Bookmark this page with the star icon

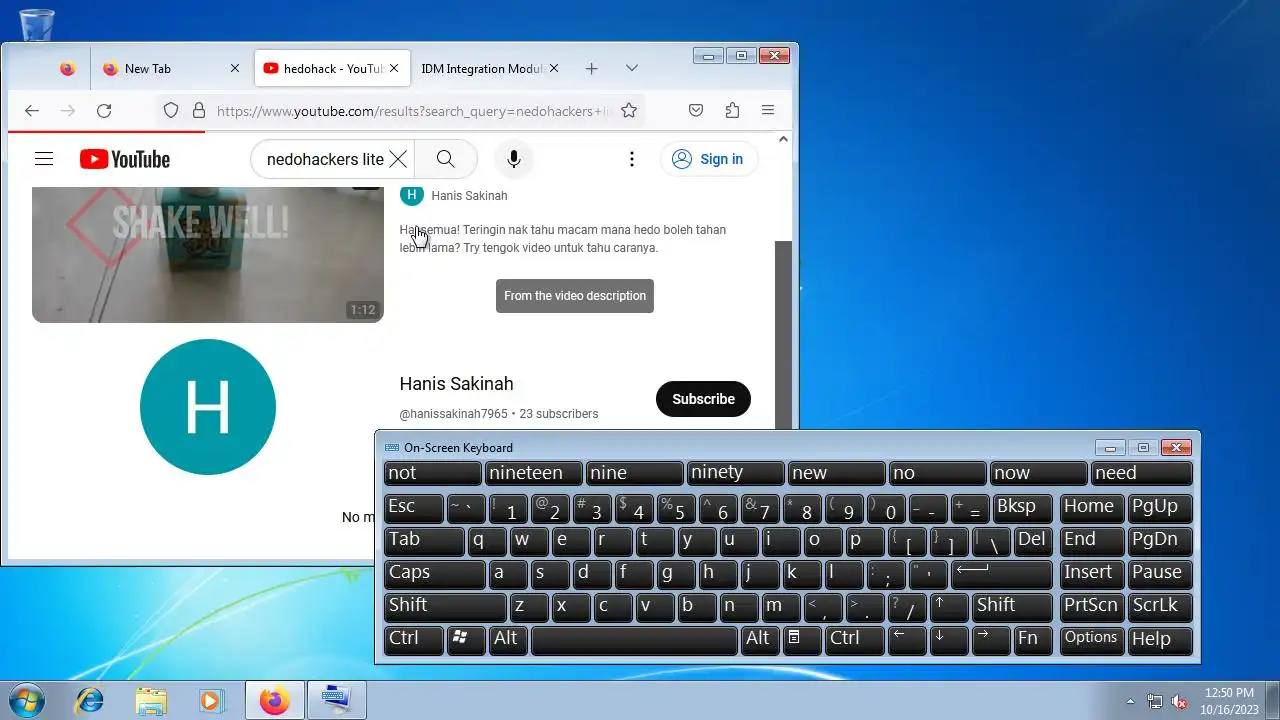629,111
